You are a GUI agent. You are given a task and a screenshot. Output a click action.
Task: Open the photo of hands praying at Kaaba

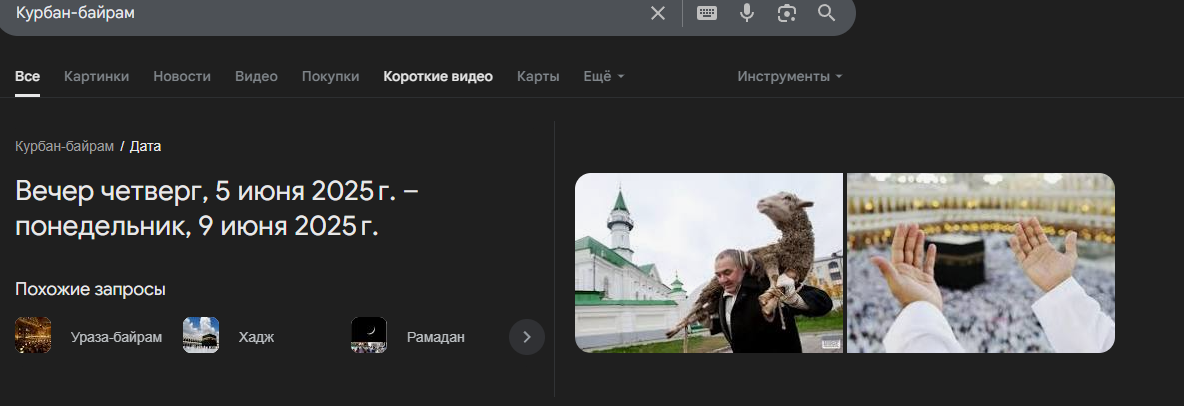[981, 263]
